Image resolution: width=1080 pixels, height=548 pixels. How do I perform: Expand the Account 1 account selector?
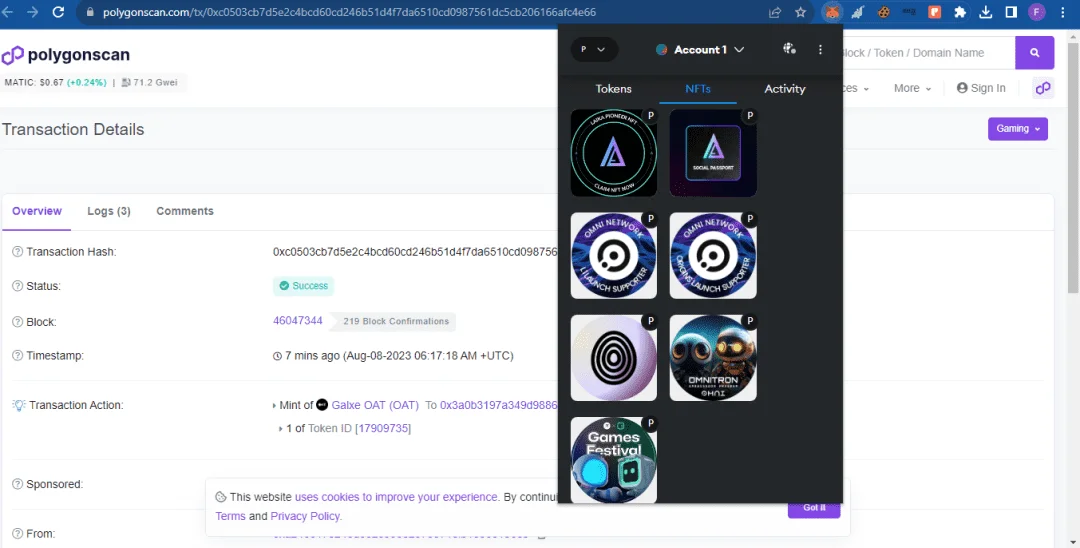pyautogui.click(x=700, y=50)
